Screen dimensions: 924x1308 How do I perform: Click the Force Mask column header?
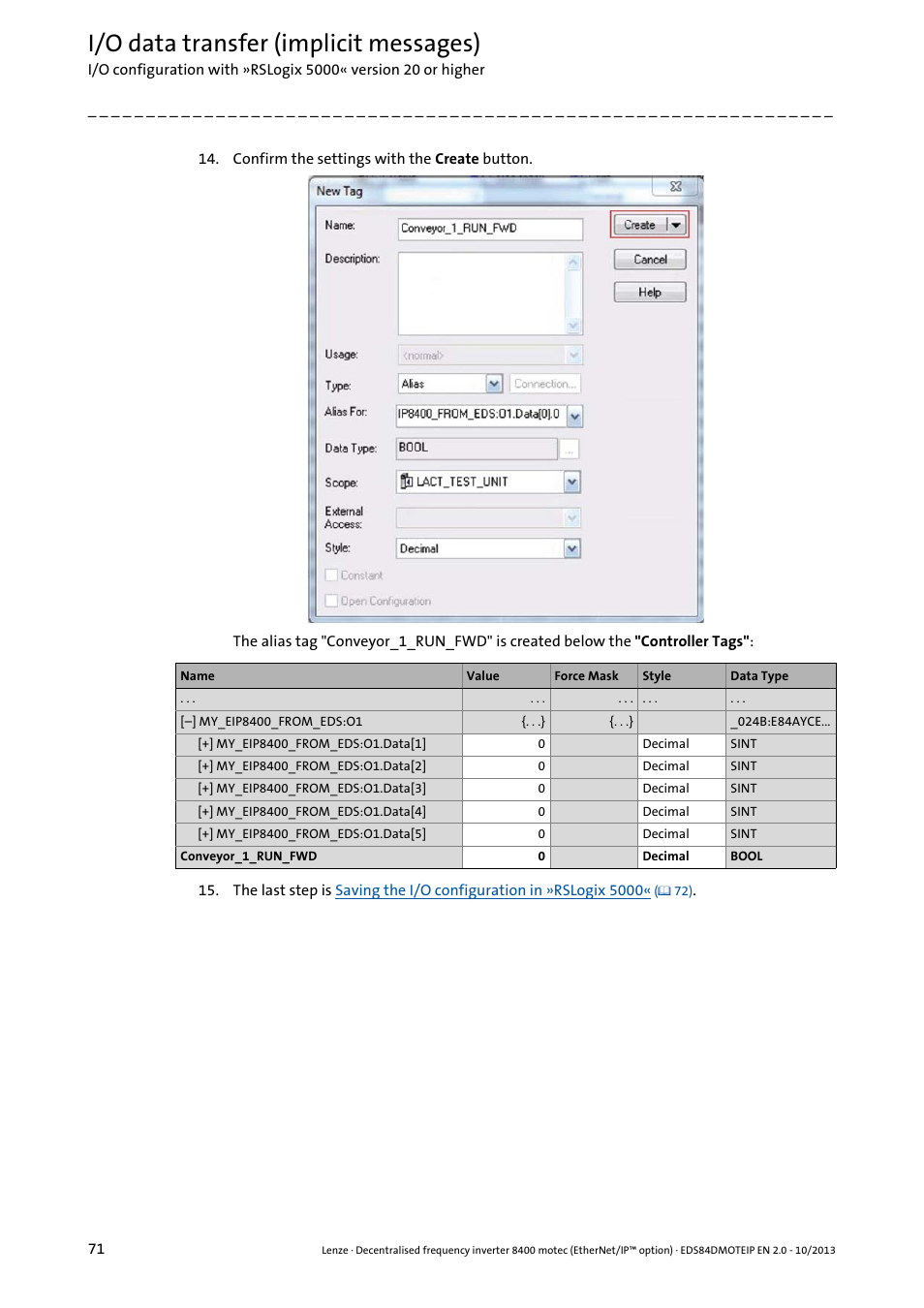594,676
